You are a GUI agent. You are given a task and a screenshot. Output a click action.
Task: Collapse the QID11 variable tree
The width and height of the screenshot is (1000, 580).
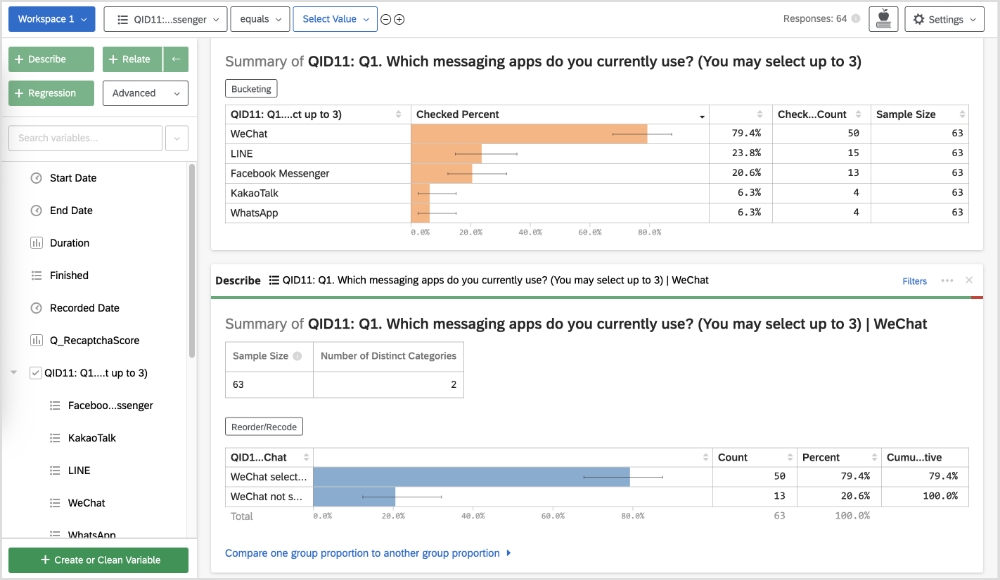pyautogui.click(x=14, y=373)
